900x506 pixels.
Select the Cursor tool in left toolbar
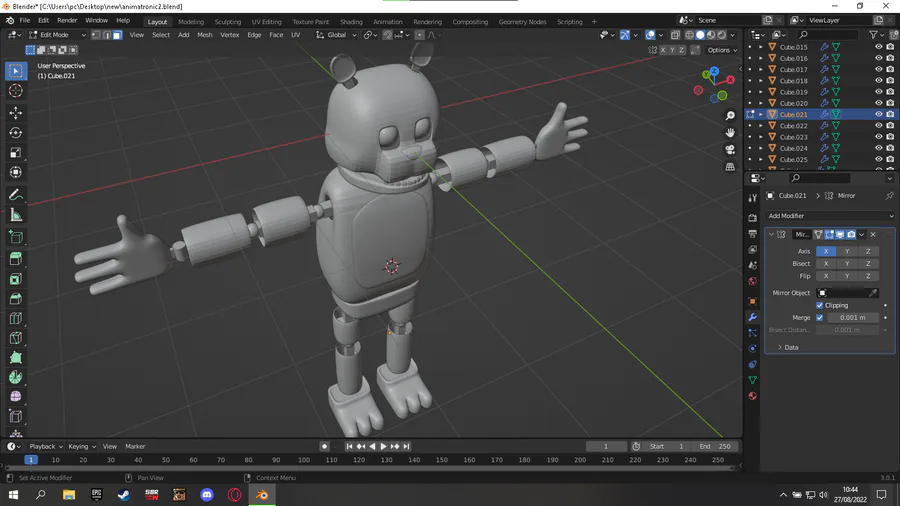coord(15,91)
